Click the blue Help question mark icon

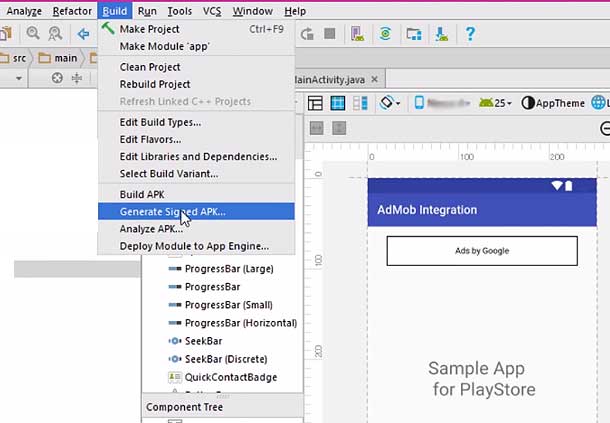pyautogui.click(x=470, y=34)
